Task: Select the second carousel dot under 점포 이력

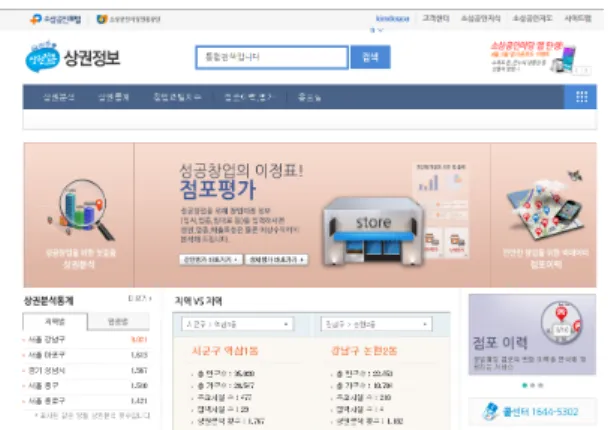Action: tap(533, 385)
